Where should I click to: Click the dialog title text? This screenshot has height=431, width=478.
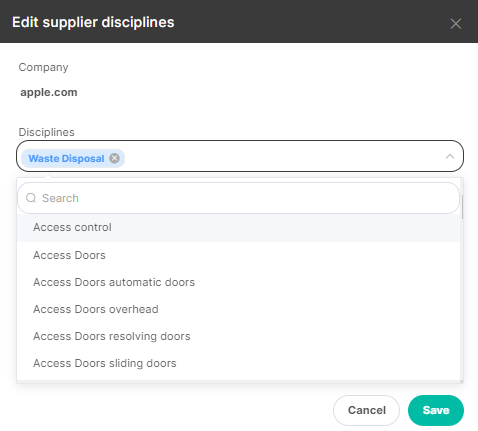click(93, 23)
